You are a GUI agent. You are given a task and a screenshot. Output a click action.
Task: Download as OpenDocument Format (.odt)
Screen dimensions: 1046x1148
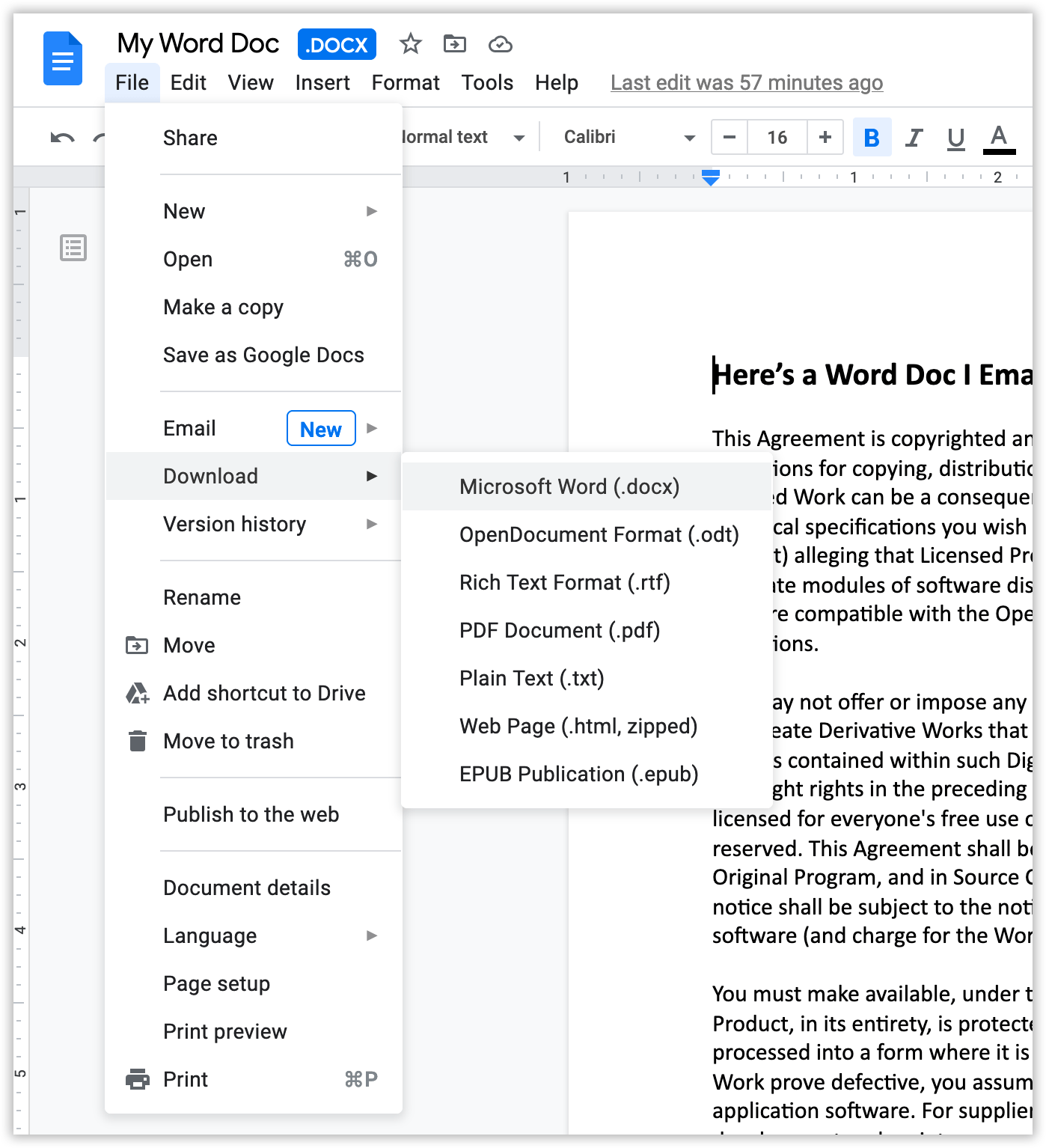587,534
